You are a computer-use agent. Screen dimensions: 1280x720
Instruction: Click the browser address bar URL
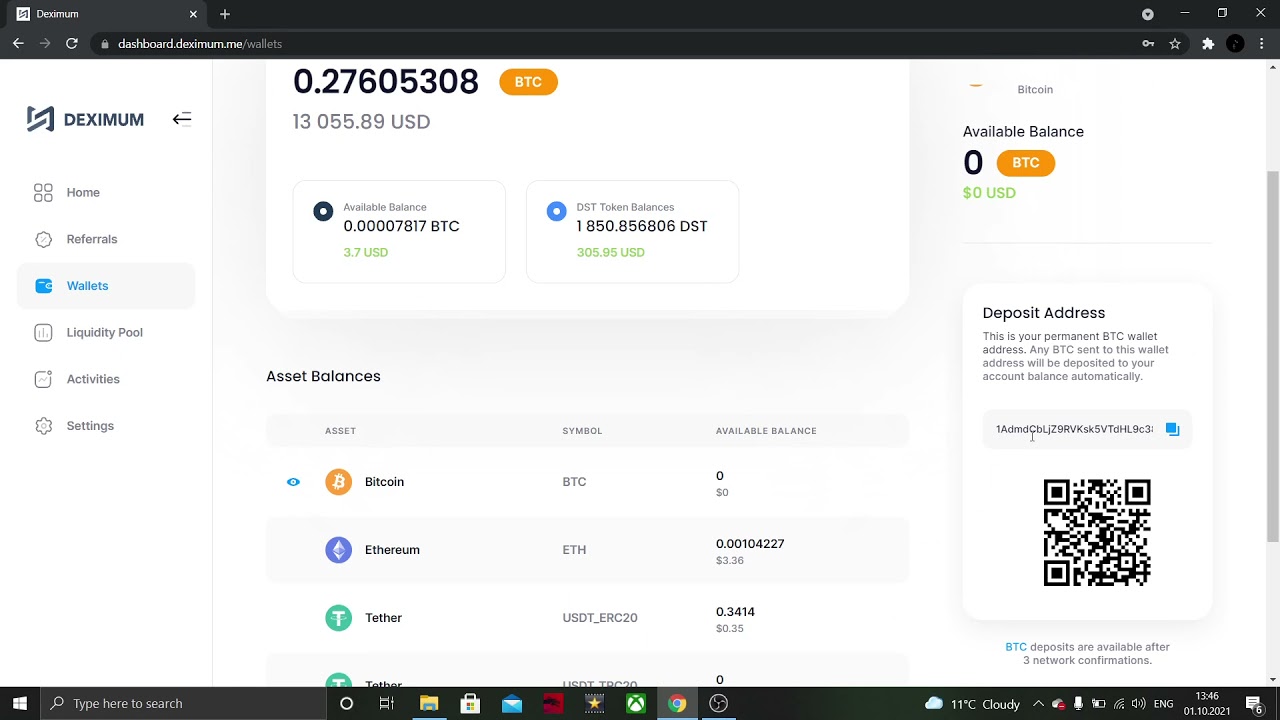pyautogui.click(x=200, y=44)
